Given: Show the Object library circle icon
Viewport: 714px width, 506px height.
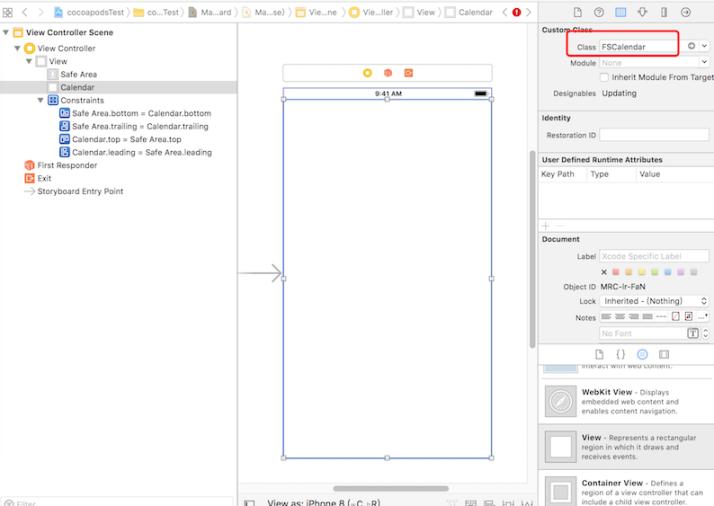Looking at the screenshot, I should pos(642,354).
